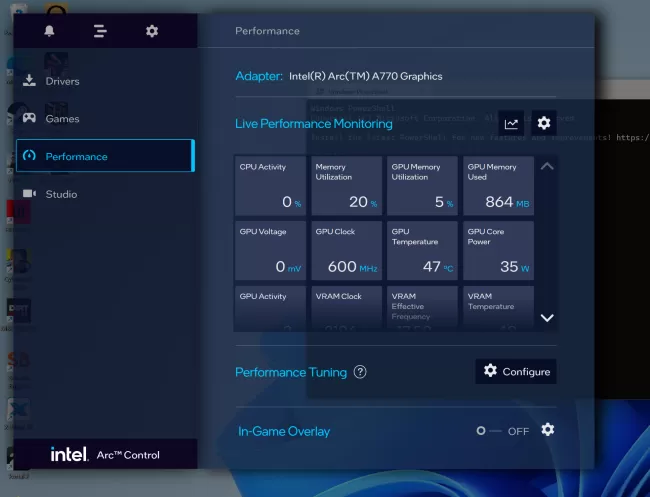Click the Configure button for Performance Tuning
The image size is (650, 497).
[x=516, y=371]
